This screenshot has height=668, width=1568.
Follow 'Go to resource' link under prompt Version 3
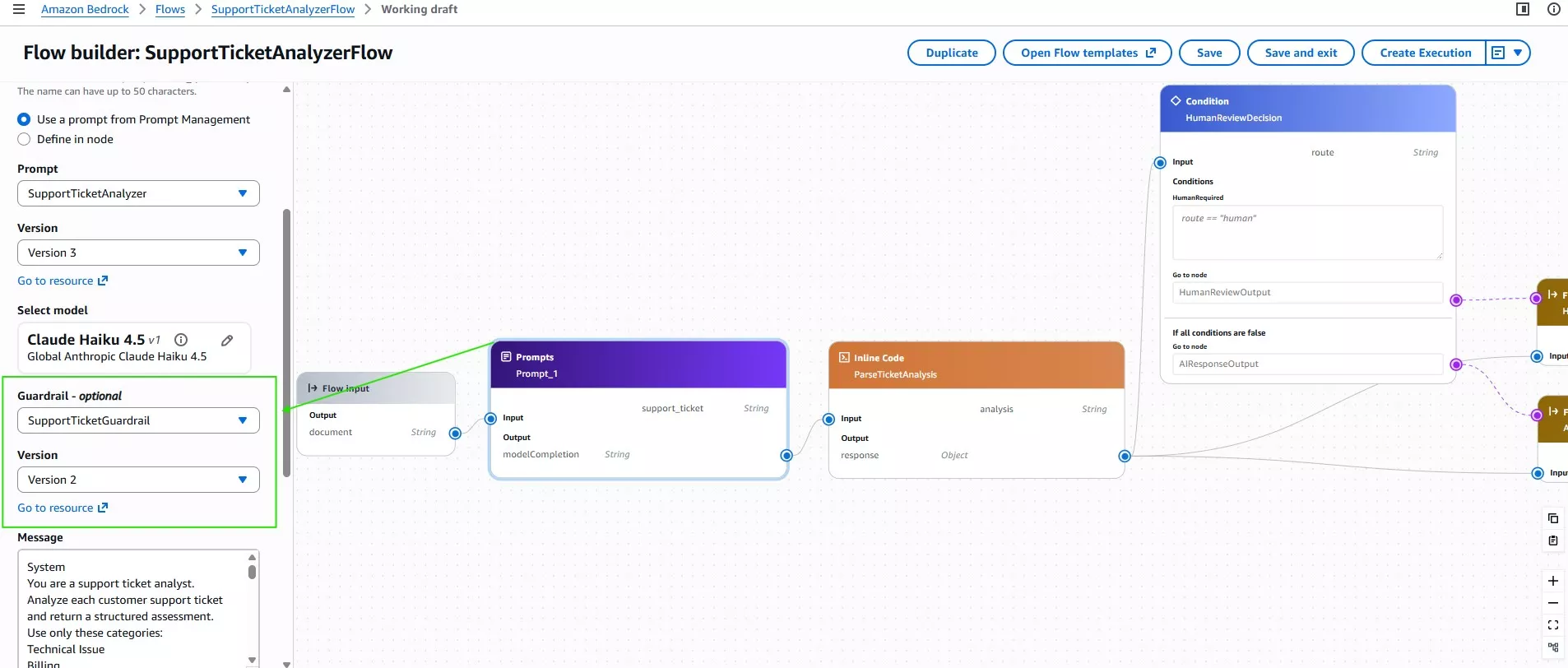point(63,281)
